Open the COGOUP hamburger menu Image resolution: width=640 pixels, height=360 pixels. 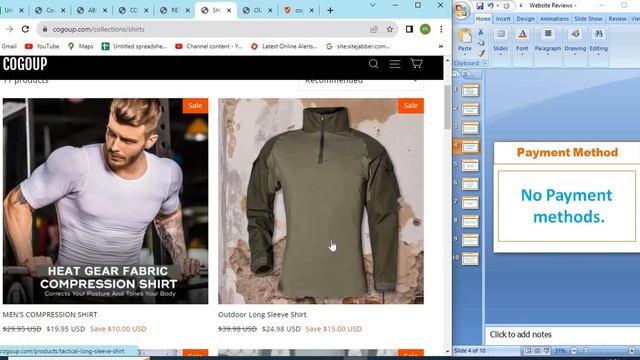click(x=395, y=64)
